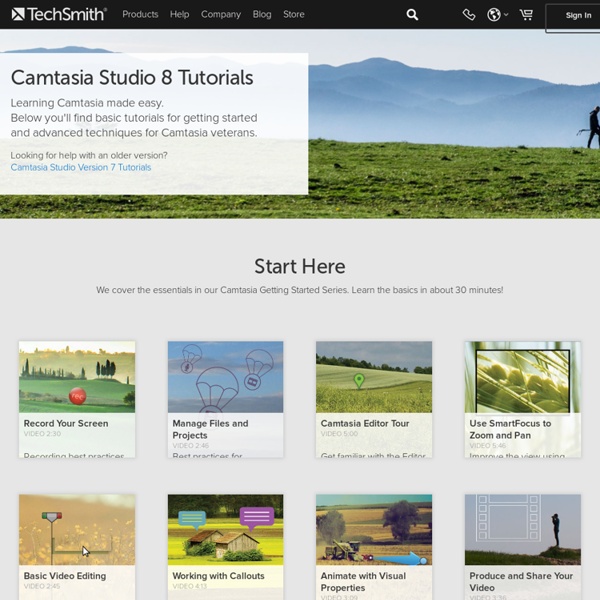Open the Help menu
This screenshot has width=600, height=600.
pos(179,15)
